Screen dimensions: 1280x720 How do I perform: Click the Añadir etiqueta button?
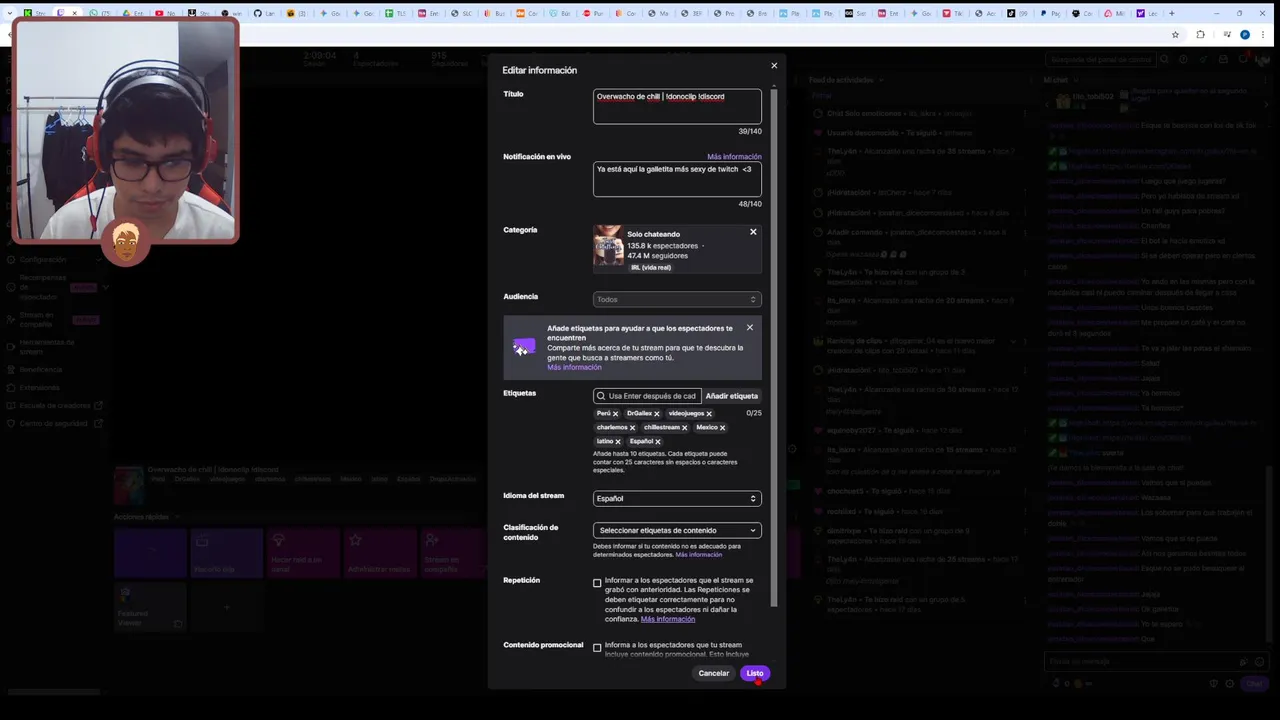coord(732,396)
